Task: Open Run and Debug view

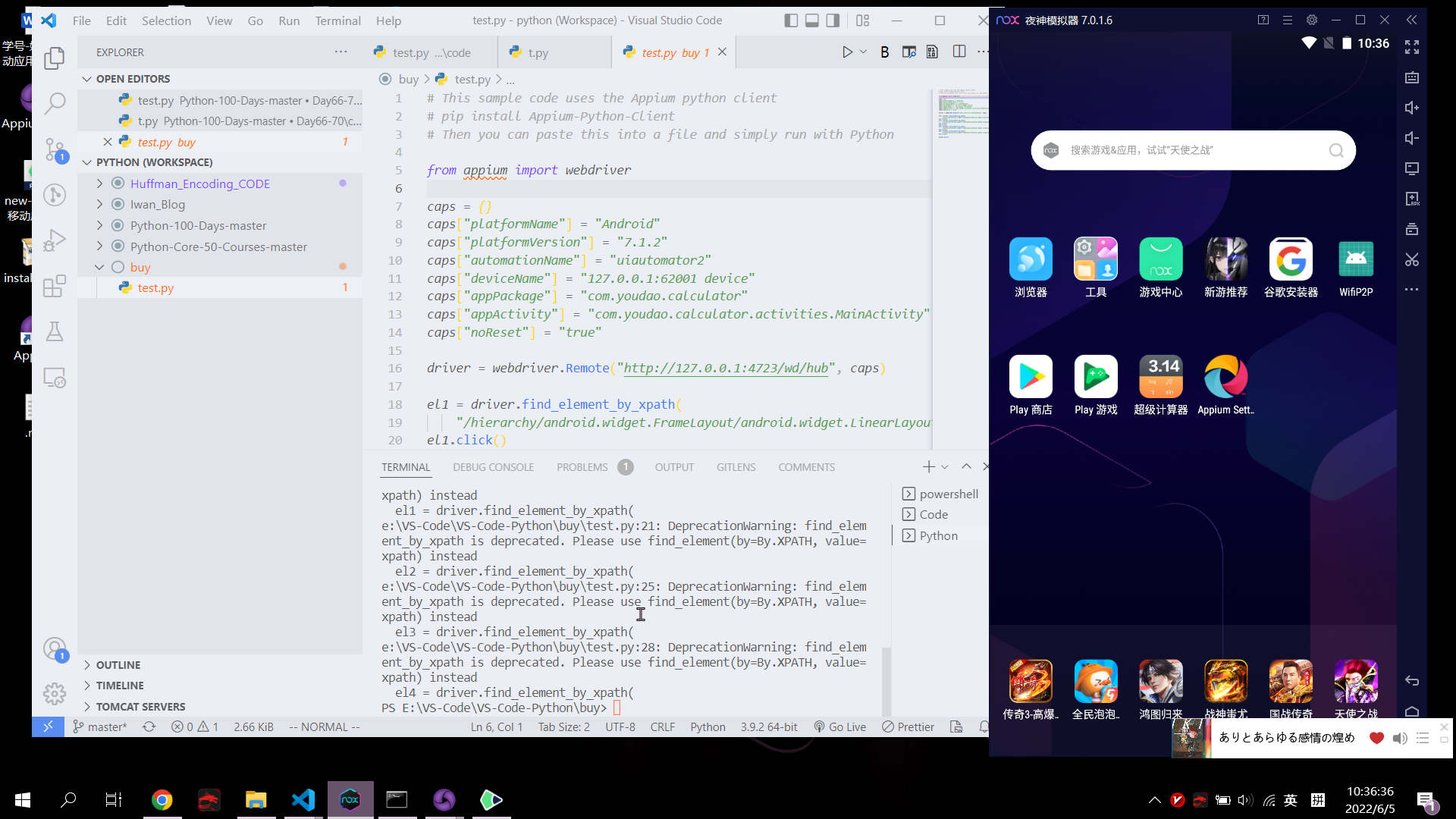Action: pyautogui.click(x=55, y=240)
